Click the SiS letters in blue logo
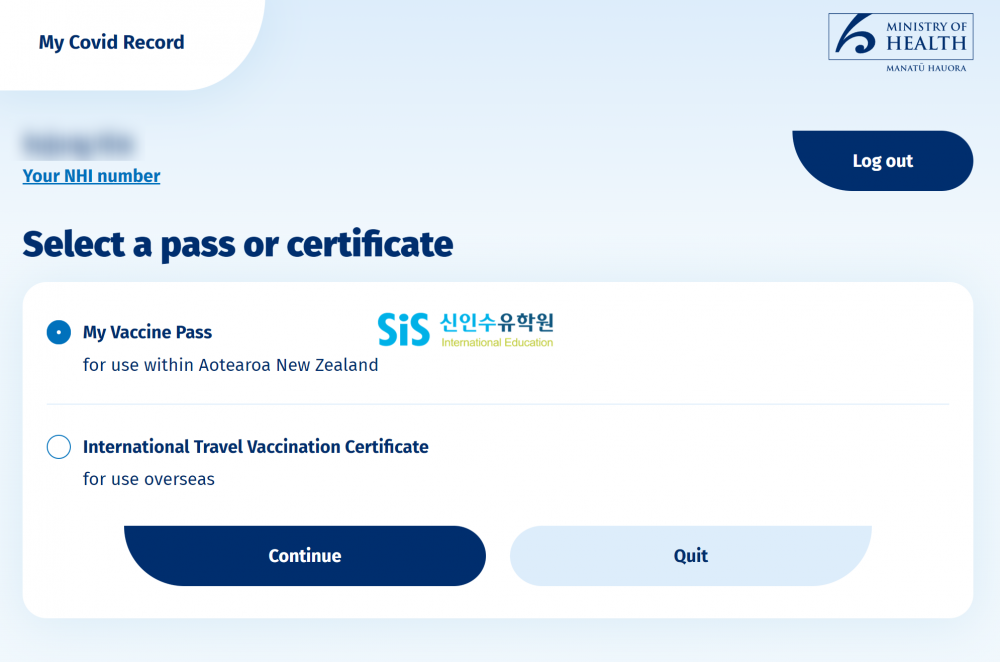Viewport: 1000px width, 662px height. click(404, 330)
